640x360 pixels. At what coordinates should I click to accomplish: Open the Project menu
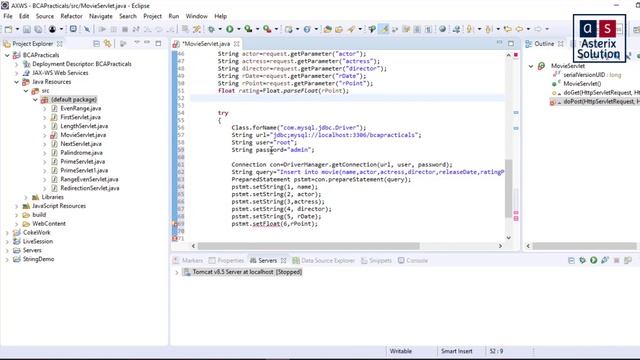coord(152,16)
